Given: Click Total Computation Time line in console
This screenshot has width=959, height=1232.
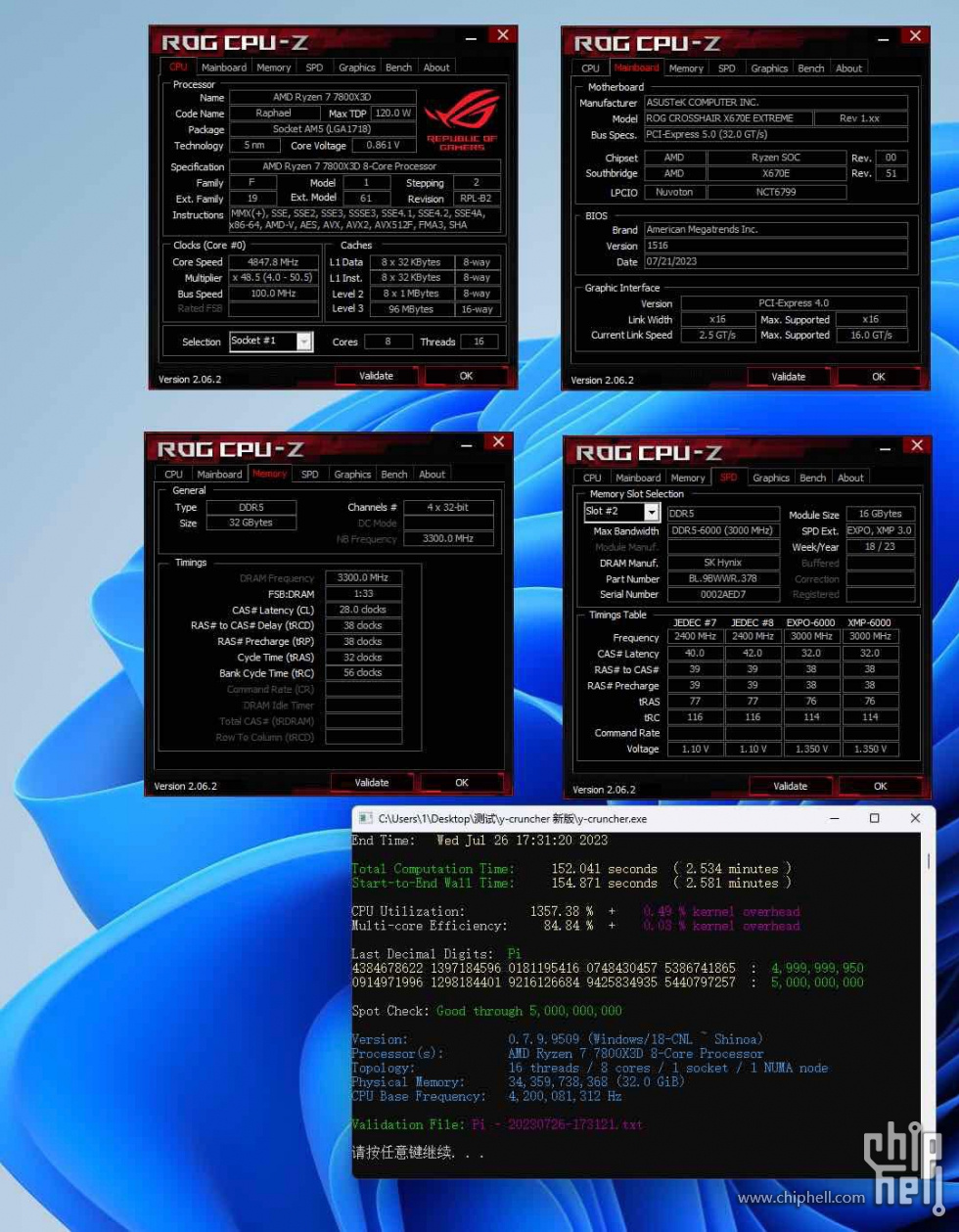Looking at the screenshot, I should tap(572, 869).
